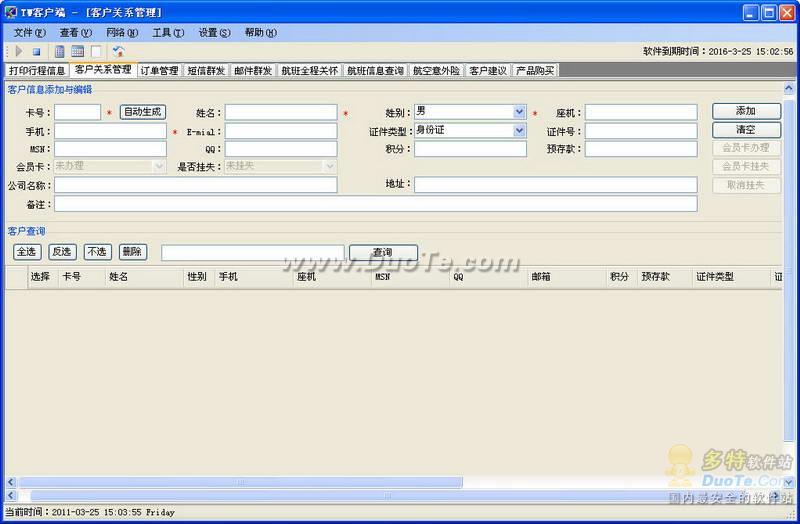Focus the MSN input field
The width and height of the screenshot is (800, 524).
[111, 149]
